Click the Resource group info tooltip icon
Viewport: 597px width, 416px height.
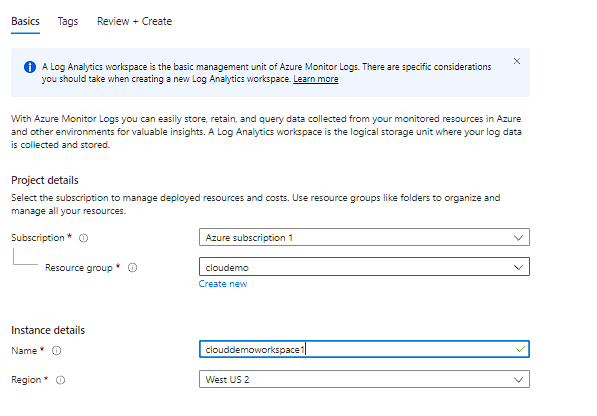pyautogui.click(x=132, y=268)
